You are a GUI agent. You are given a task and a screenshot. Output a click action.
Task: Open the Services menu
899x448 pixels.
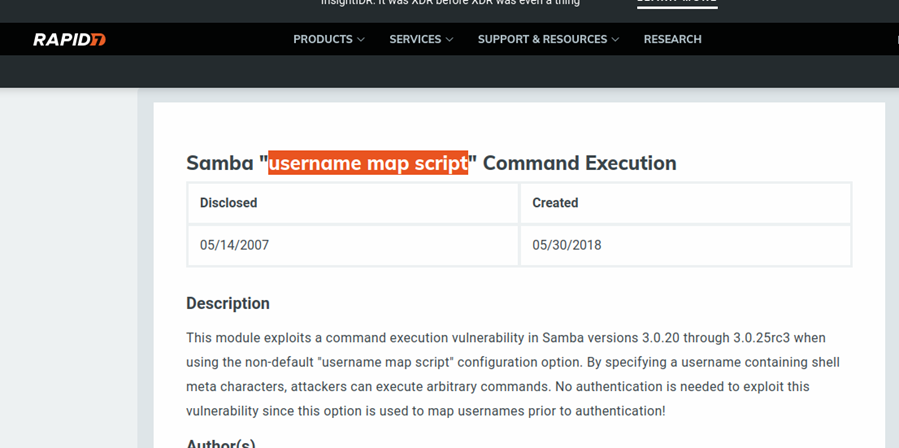tap(415, 40)
